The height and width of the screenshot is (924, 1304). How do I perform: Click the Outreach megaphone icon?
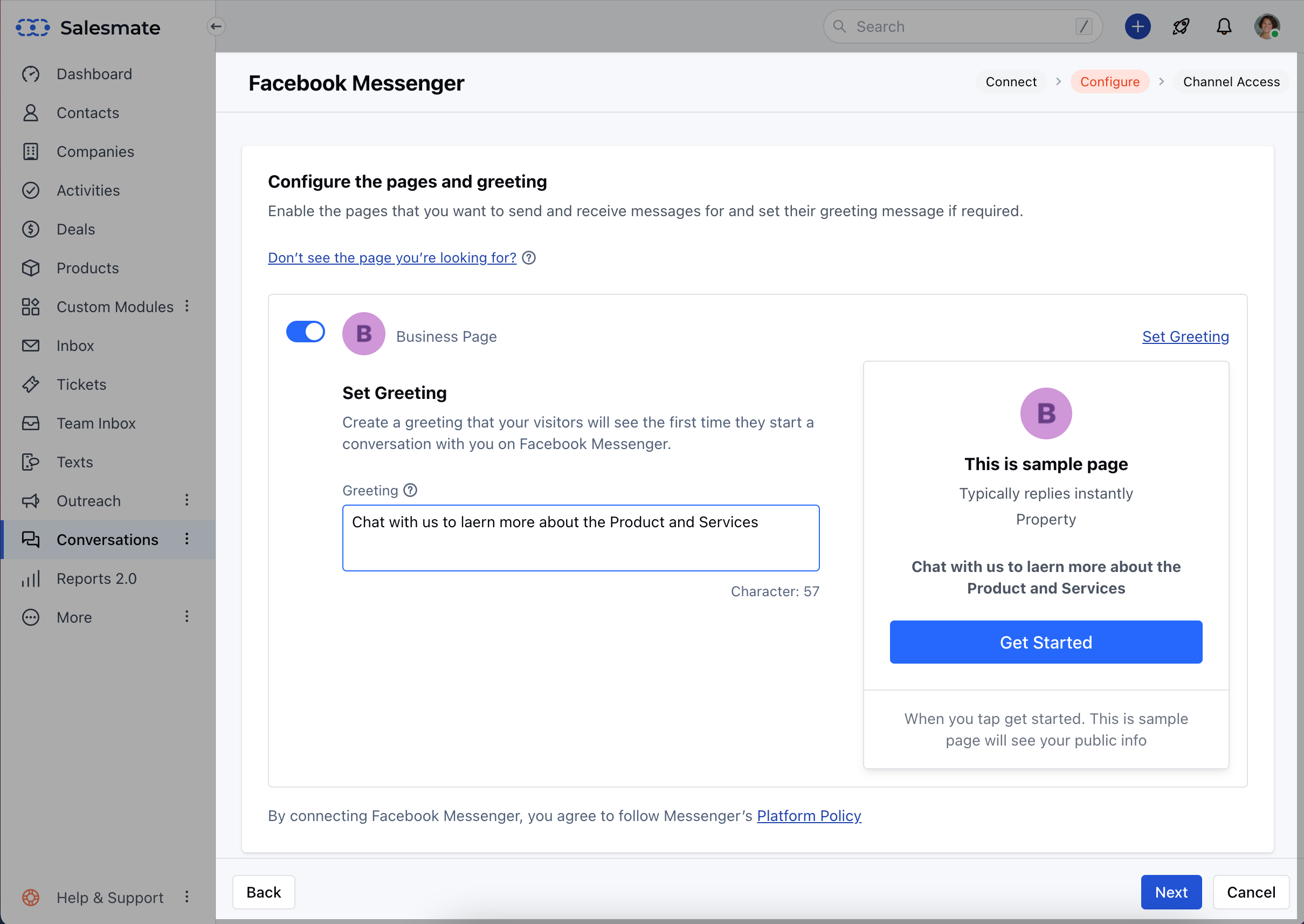click(x=31, y=501)
